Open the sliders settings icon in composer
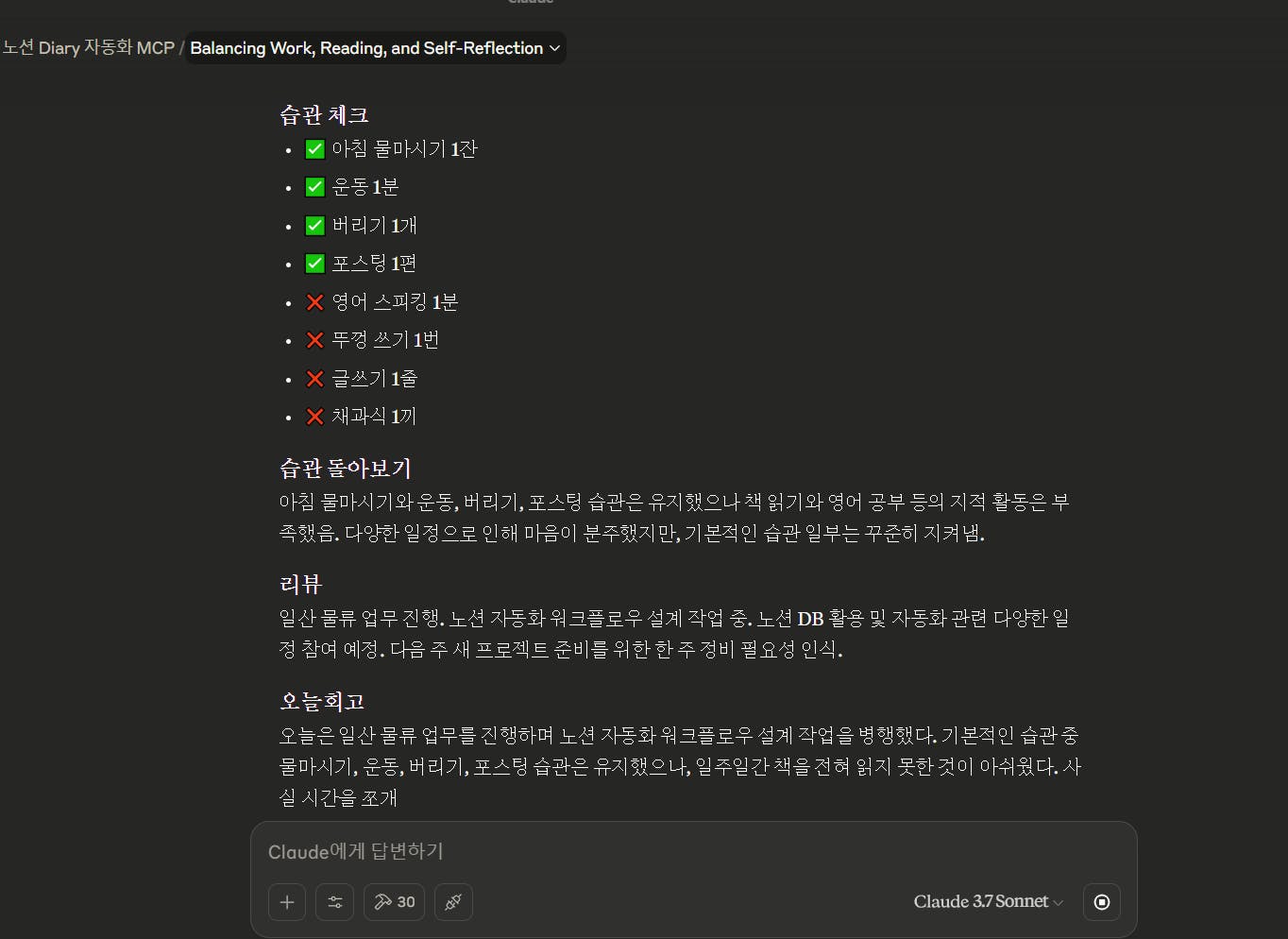Screen dimensions: 1288x939 (335, 902)
